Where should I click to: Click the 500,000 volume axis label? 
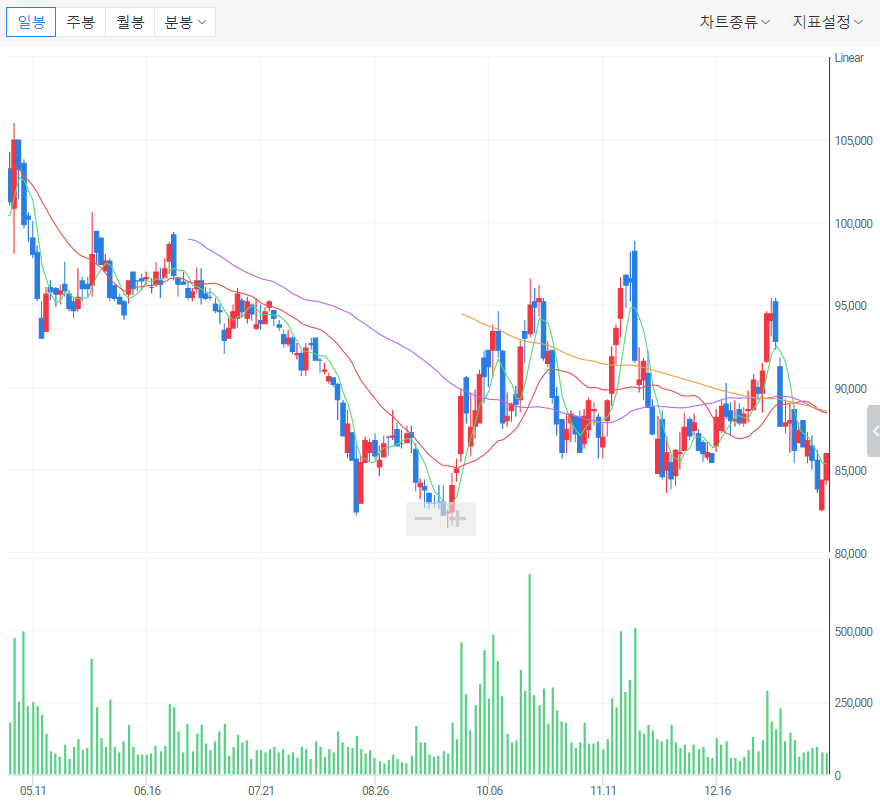pyautogui.click(x=854, y=631)
